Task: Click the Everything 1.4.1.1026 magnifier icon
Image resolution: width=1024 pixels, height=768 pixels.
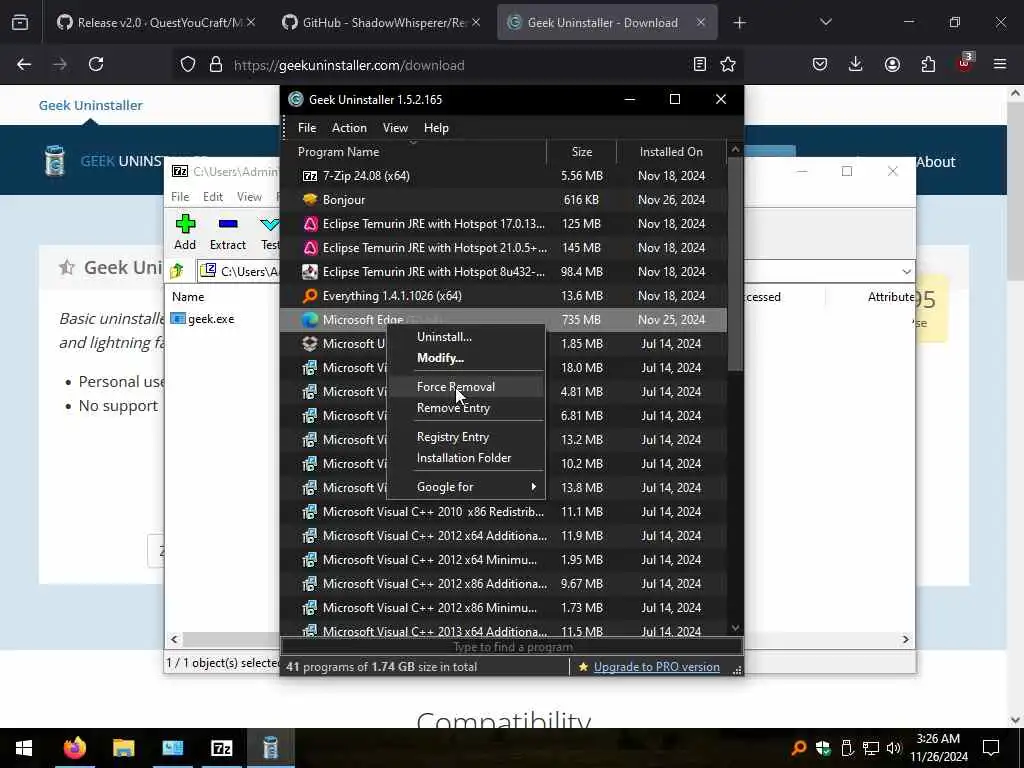Action: click(x=310, y=296)
